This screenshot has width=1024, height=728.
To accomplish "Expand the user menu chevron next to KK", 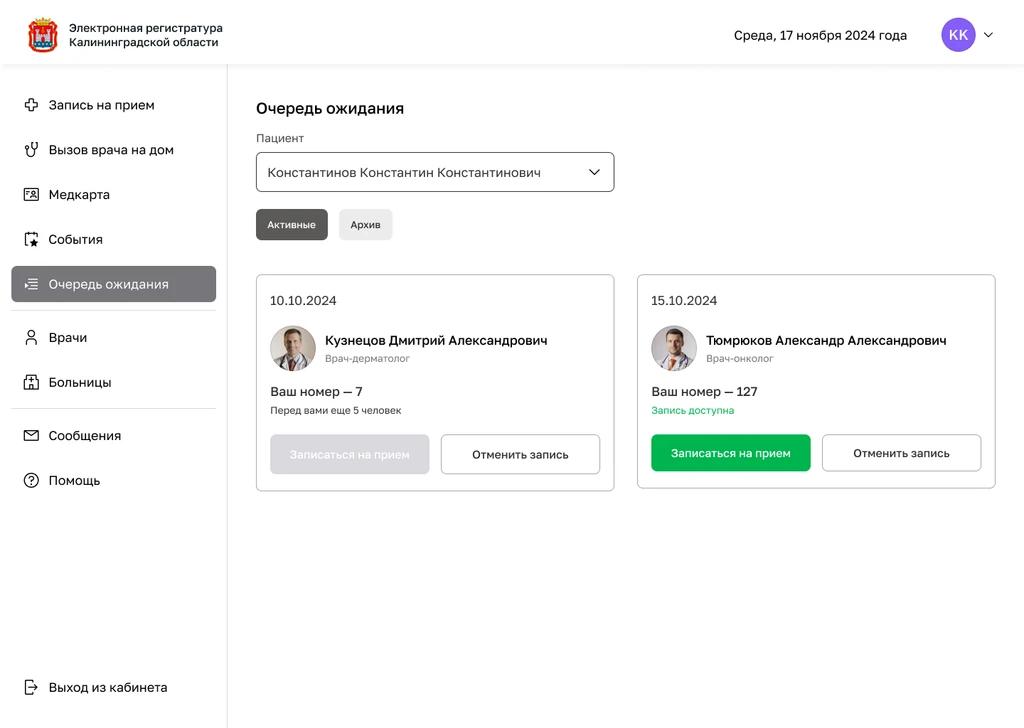I will (x=988, y=35).
